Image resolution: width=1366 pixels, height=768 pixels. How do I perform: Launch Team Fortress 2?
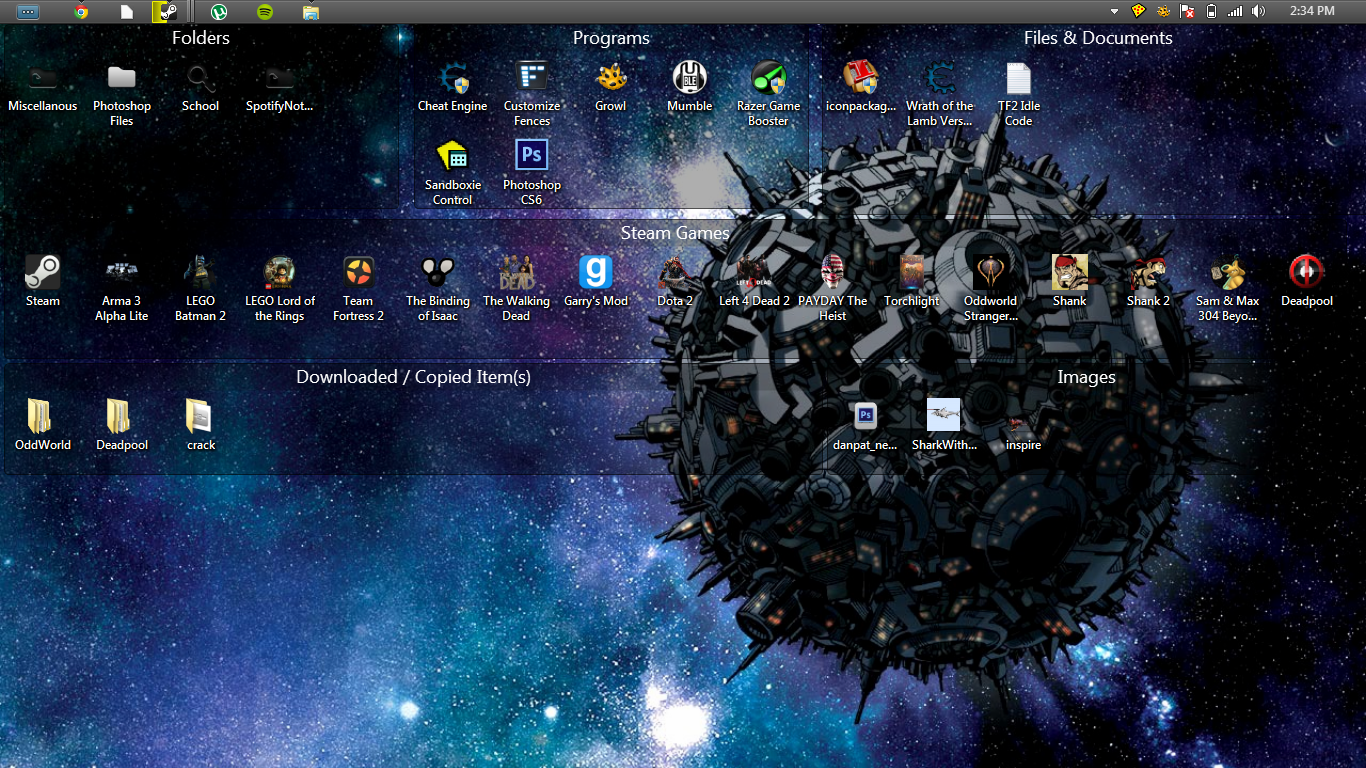click(358, 274)
